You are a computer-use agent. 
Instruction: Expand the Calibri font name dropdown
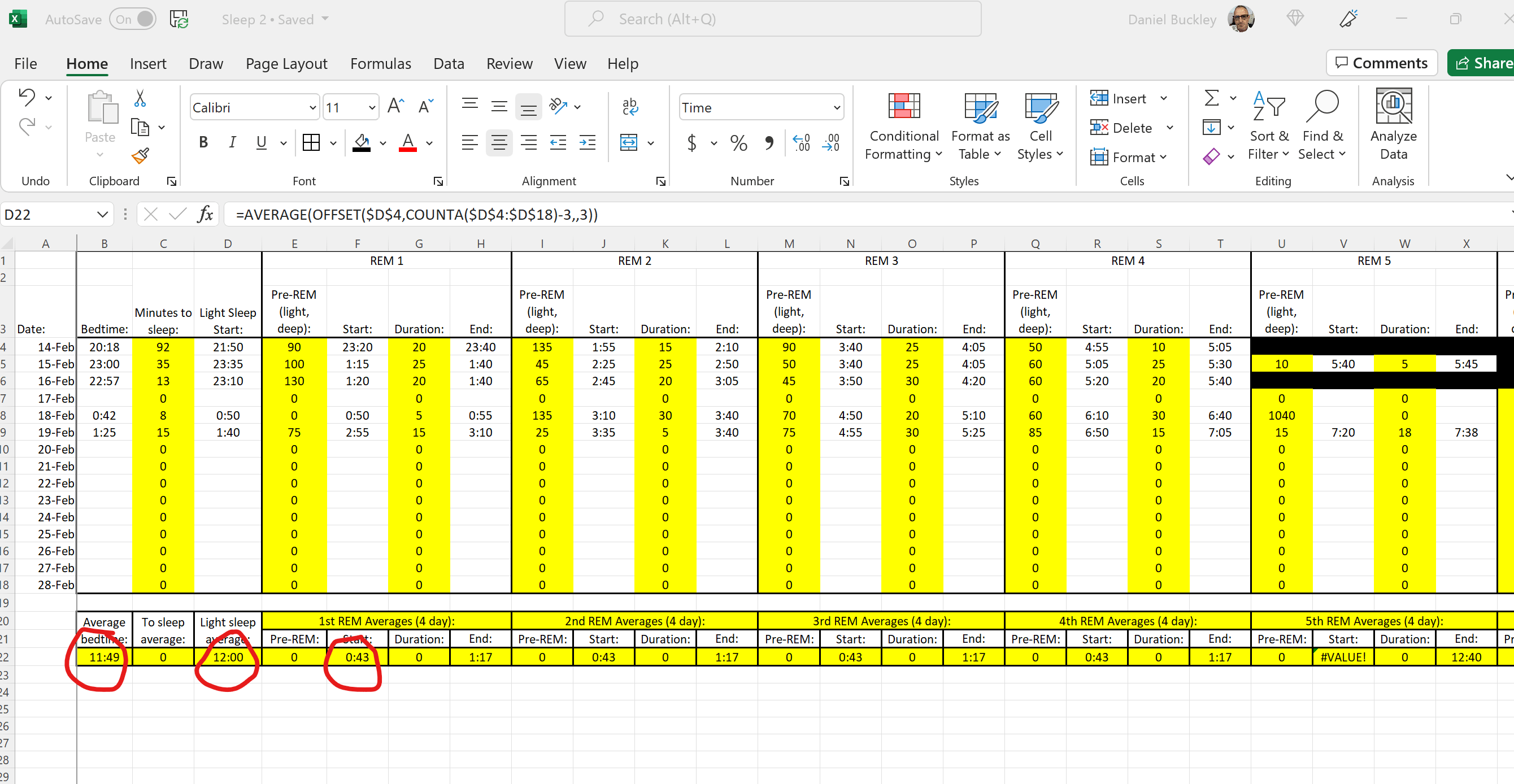[312, 107]
